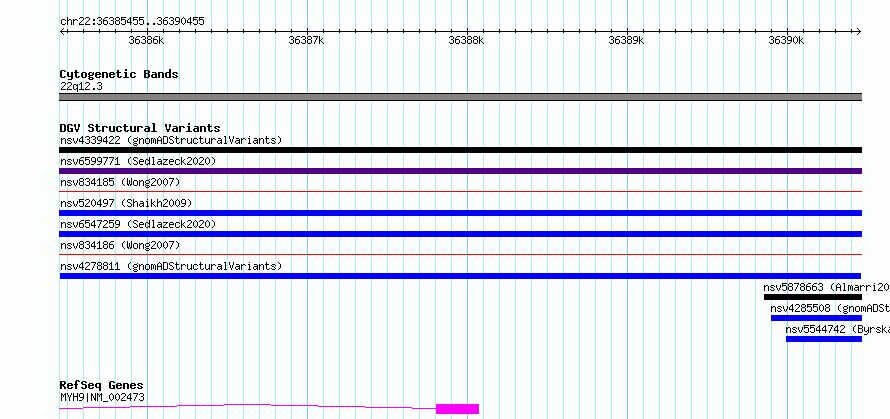
Task: Open the nsv520497 (Shaikh2009) label
Action: coord(126,203)
